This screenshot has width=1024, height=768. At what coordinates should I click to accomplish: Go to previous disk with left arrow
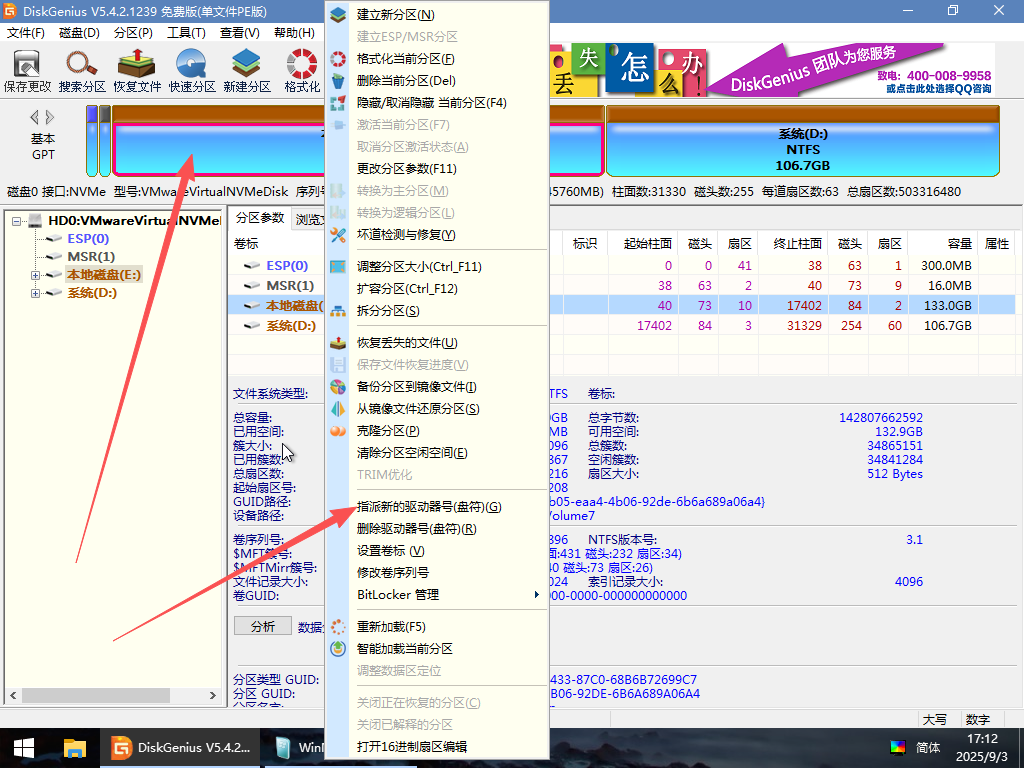coord(35,117)
